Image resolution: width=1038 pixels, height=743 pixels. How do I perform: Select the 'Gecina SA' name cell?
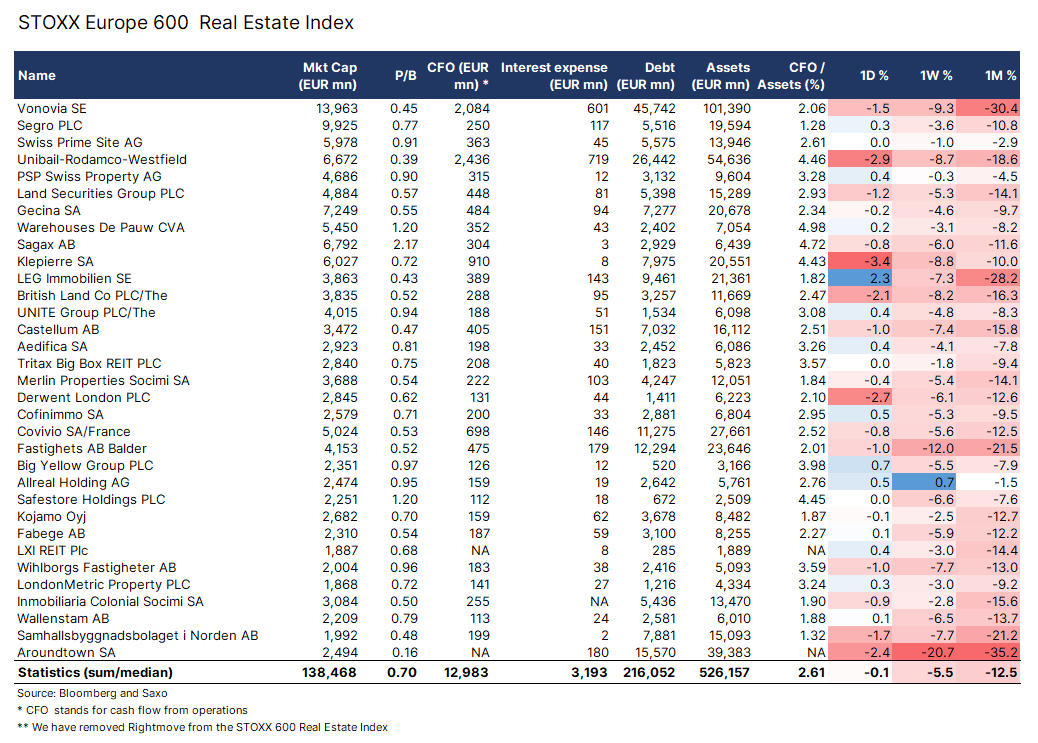coord(49,211)
